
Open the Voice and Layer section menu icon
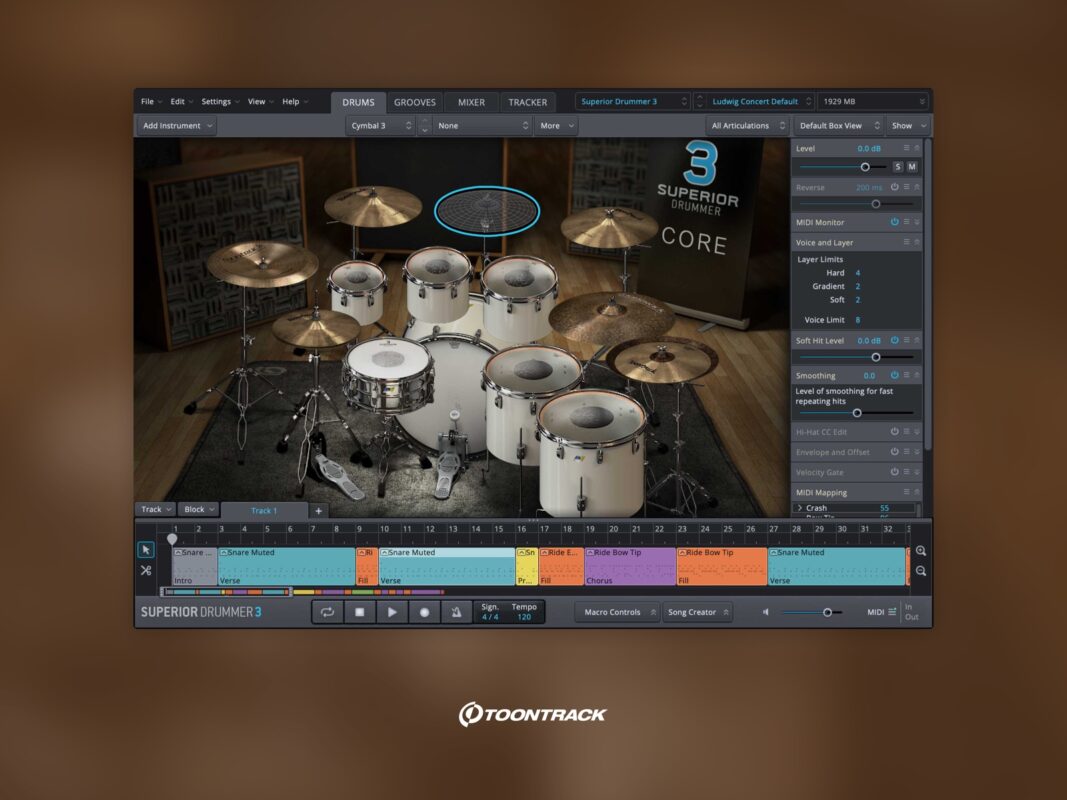pos(906,242)
